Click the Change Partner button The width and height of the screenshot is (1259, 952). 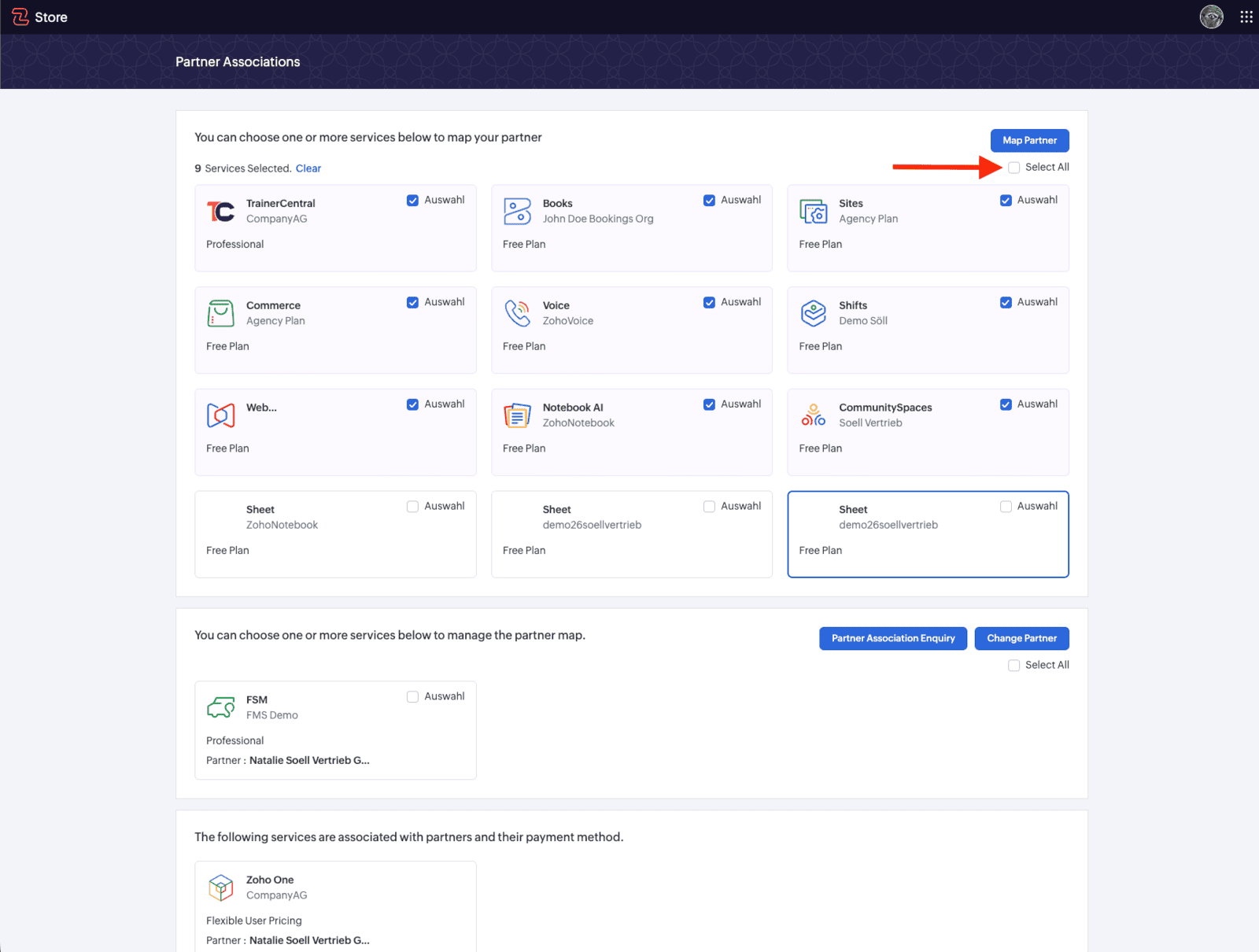1021,638
